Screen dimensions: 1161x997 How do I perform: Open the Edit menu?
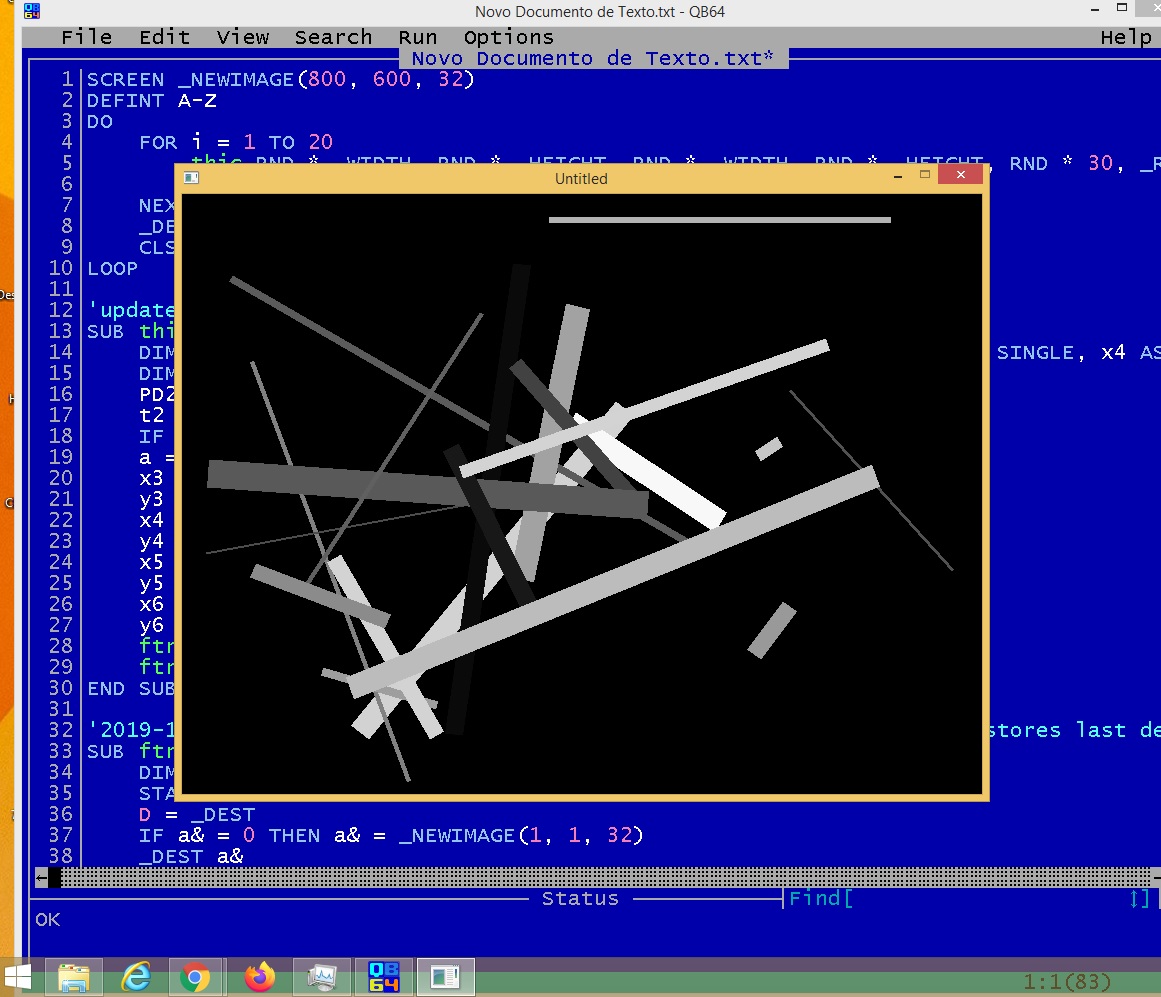164,37
